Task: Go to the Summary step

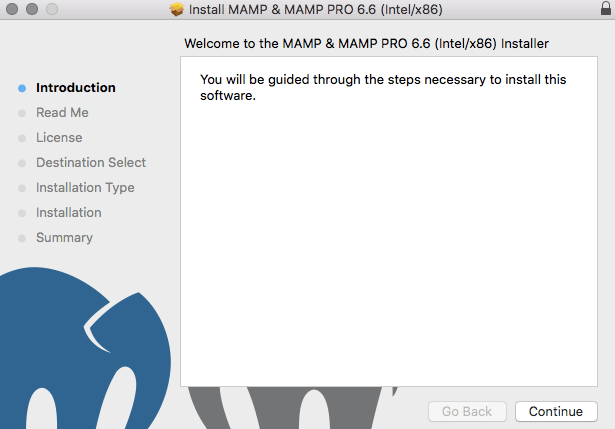Action: click(x=64, y=238)
